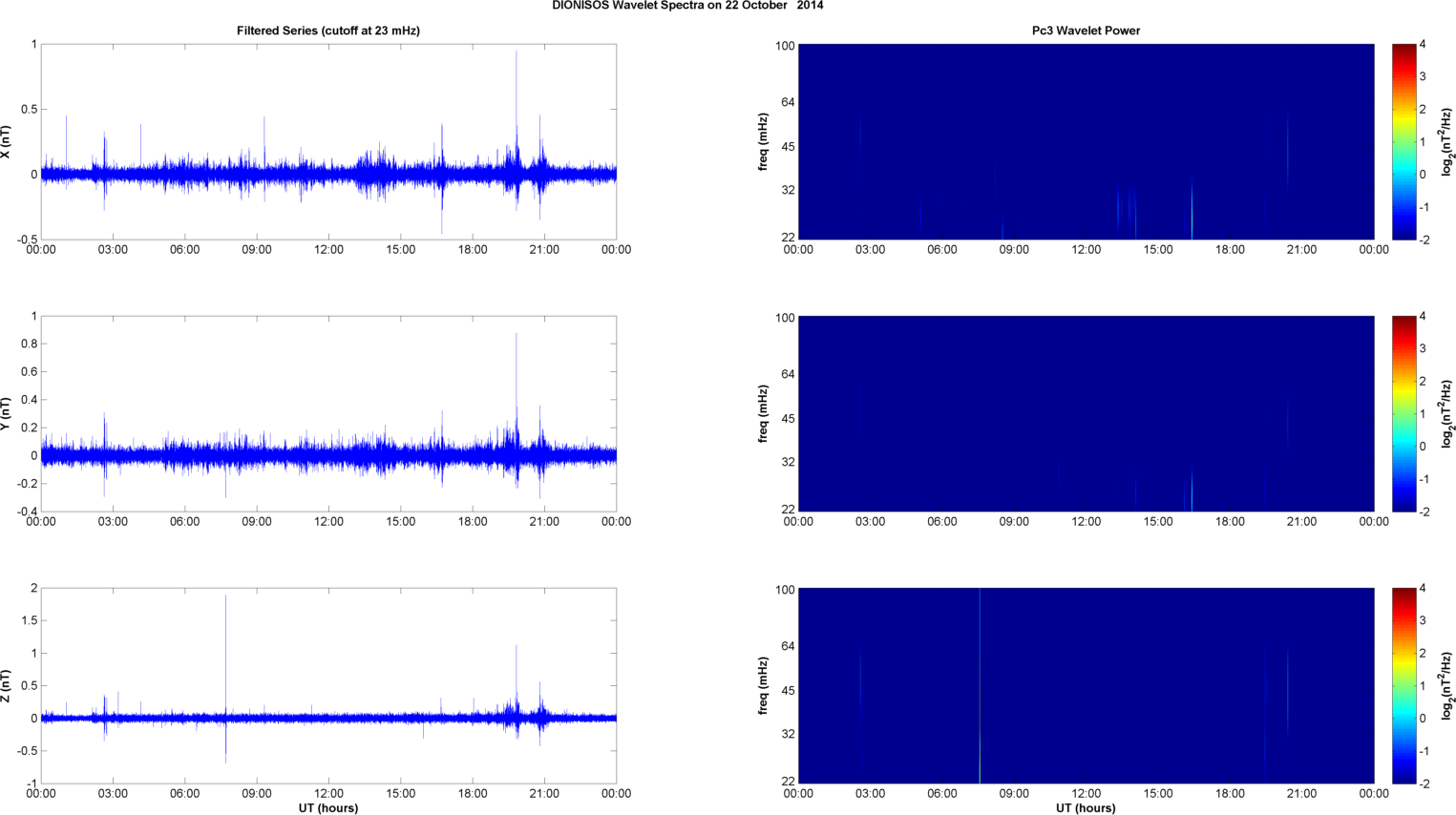The height and width of the screenshot is (815, 1456).
Task: Click the '18:00' tick under the Y filtered series
Action: [x=473, y=522]
